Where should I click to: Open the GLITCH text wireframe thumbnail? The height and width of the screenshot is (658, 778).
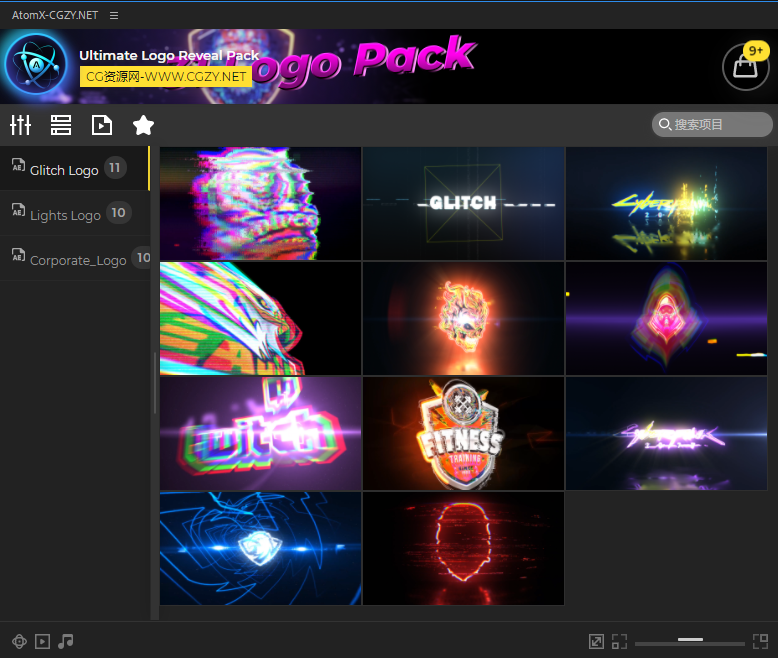(x=463, y=203)
